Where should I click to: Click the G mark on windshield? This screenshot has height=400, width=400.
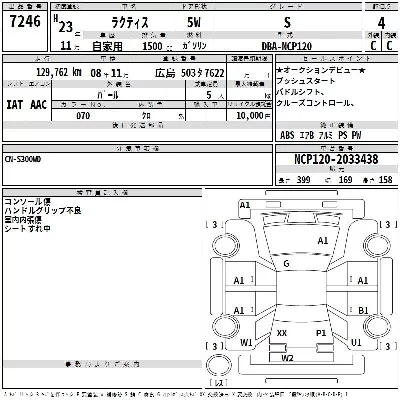(286, 264)
